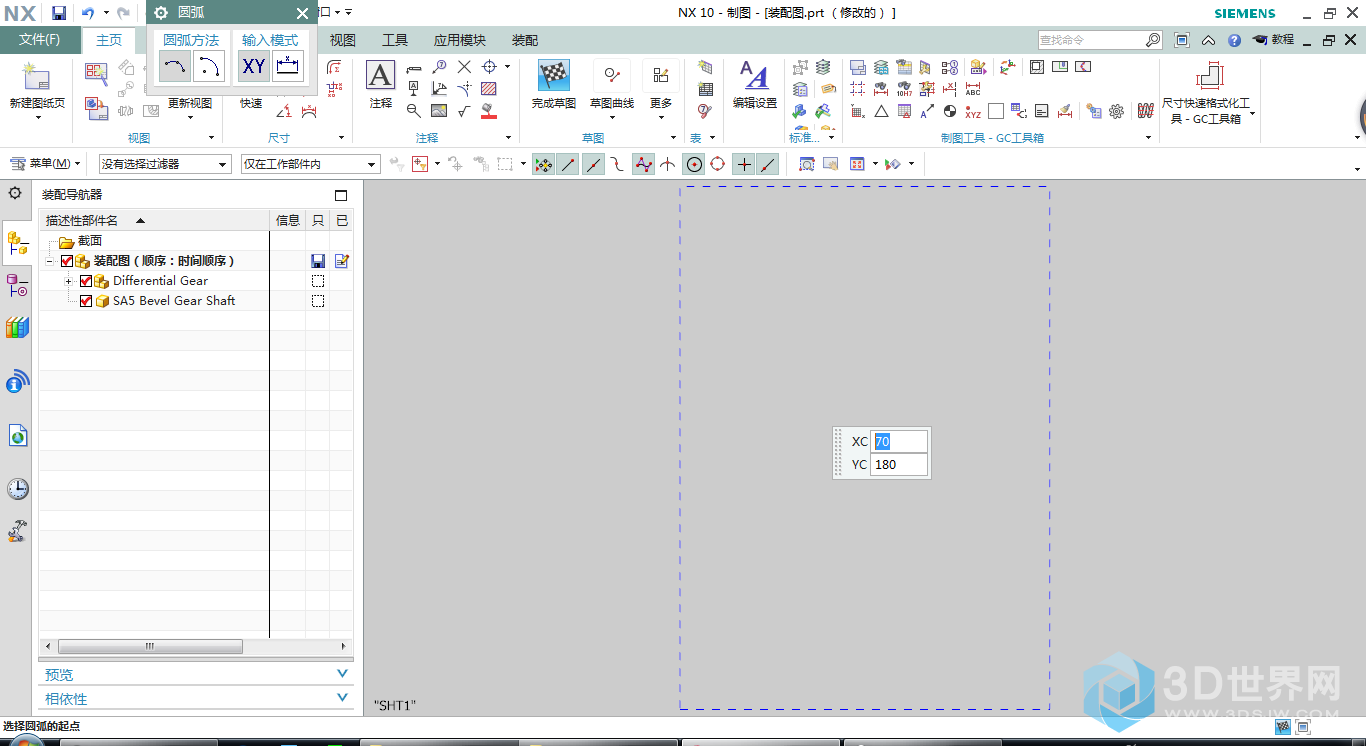The image size is (1366, 746).
Task: Click the 信息 column header
Action: pos(288,220)
